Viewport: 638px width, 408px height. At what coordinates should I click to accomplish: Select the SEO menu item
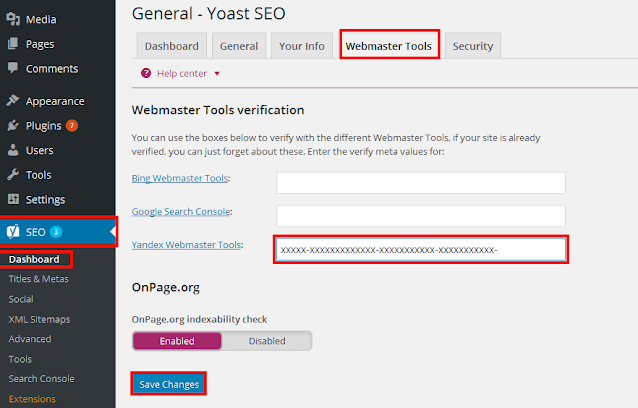tap(58, 232)
